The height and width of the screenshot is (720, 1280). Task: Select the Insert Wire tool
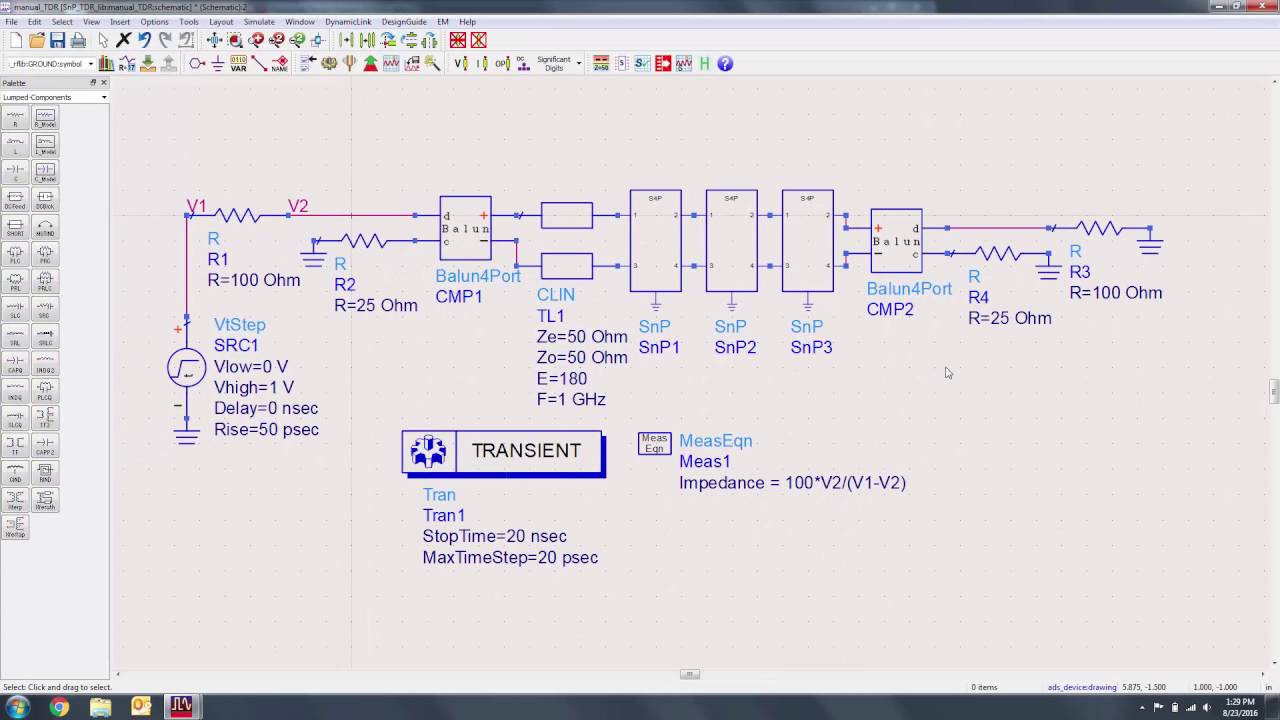pos(259,63)
